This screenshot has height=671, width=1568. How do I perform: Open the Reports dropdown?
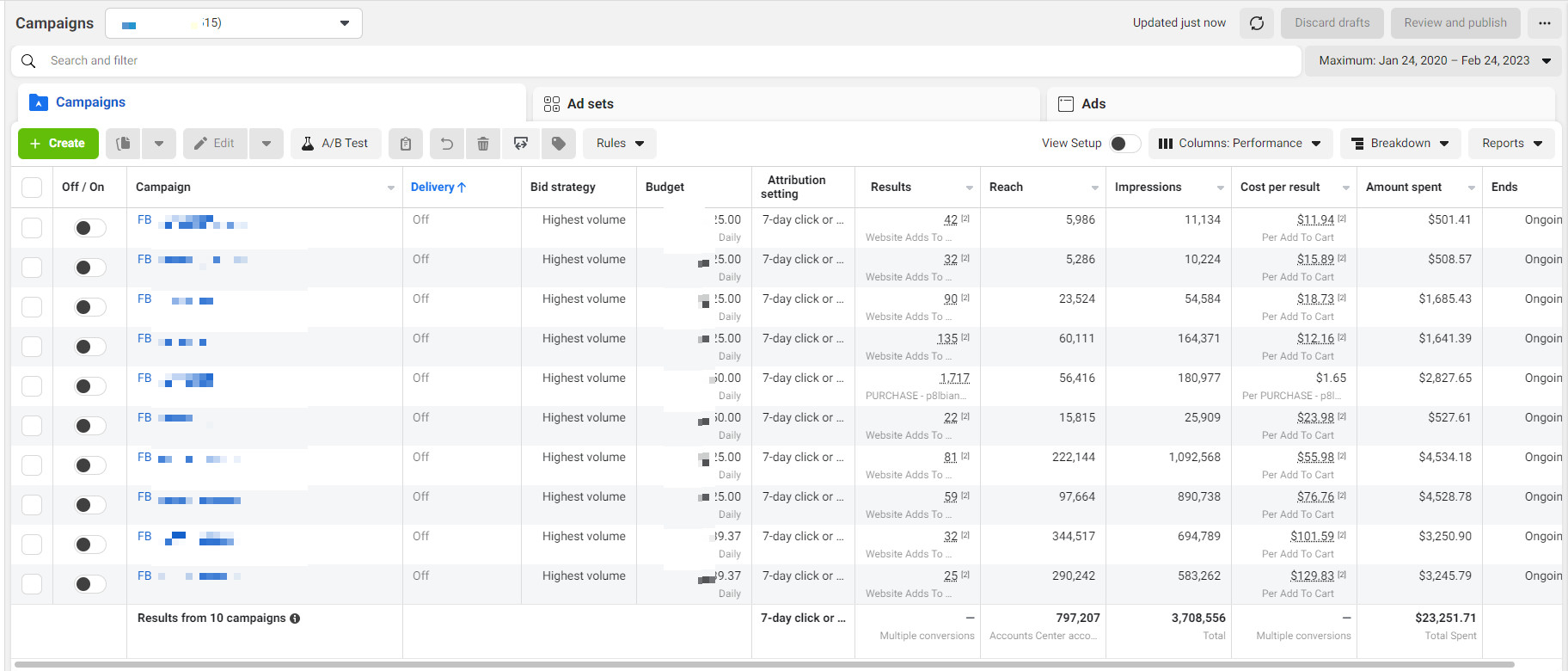point(1511,144)
